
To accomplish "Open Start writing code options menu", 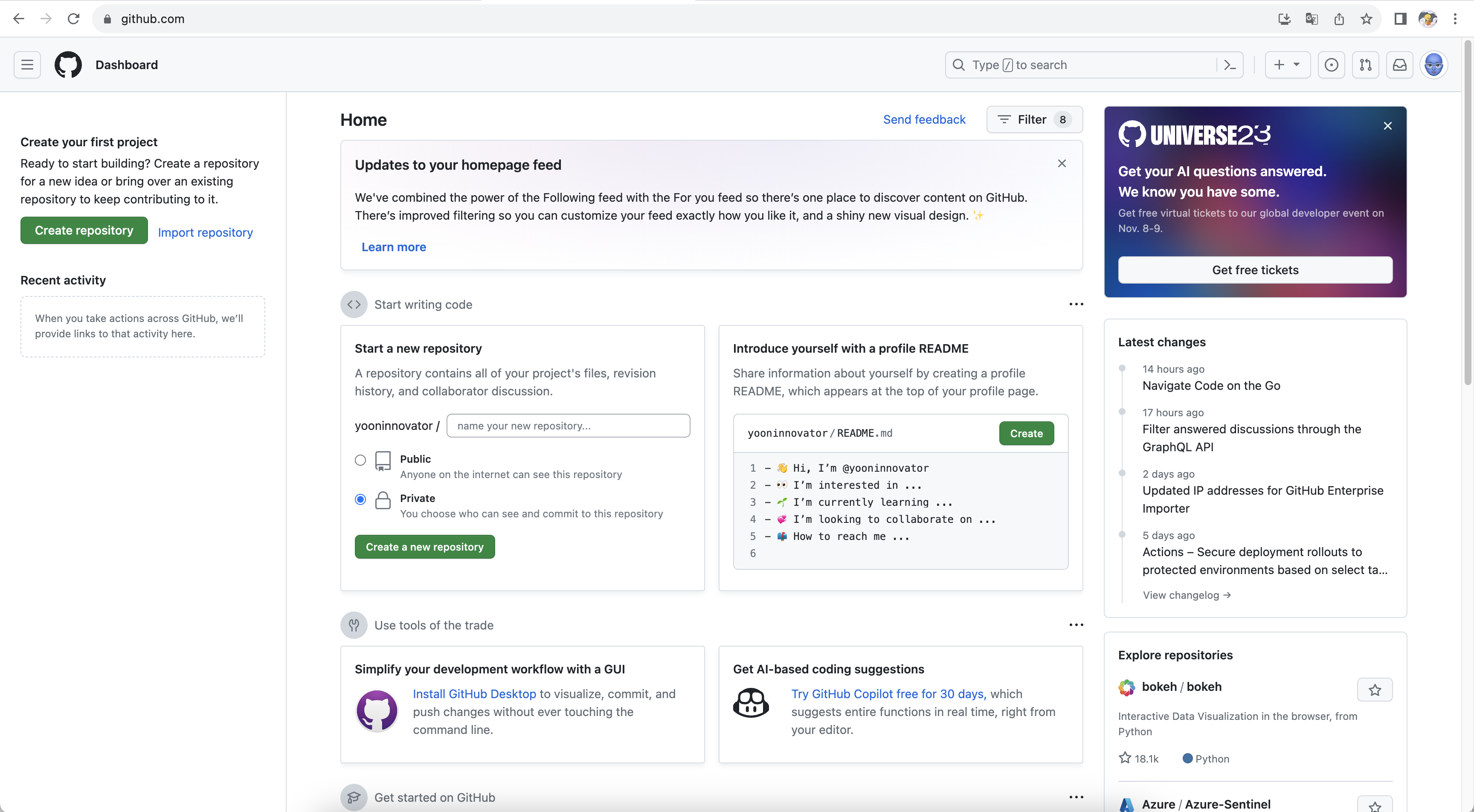I will coord(1076,304).
